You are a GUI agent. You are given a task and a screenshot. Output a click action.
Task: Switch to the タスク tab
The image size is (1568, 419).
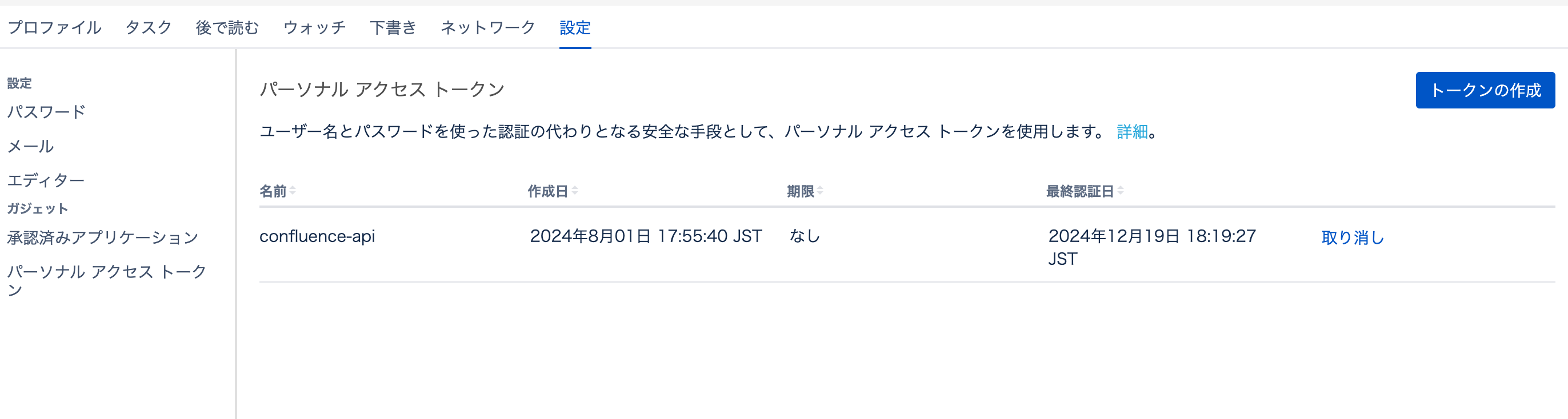click(148, 28)
